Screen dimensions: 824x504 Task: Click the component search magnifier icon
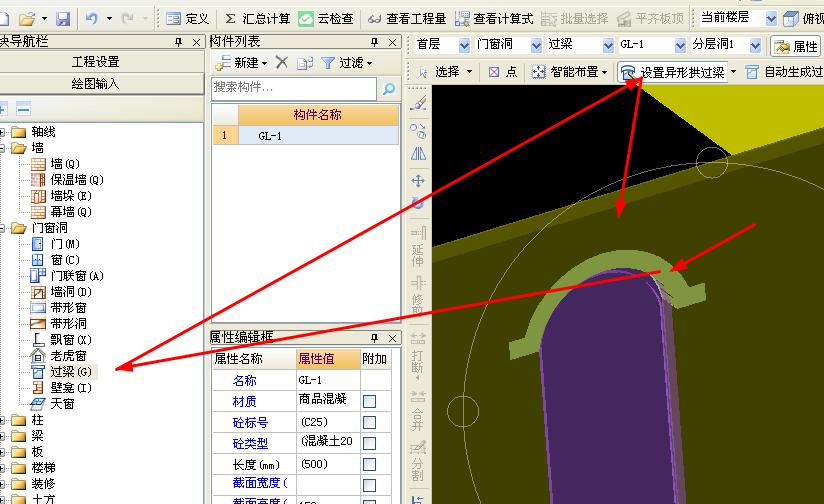pos(389,88)
